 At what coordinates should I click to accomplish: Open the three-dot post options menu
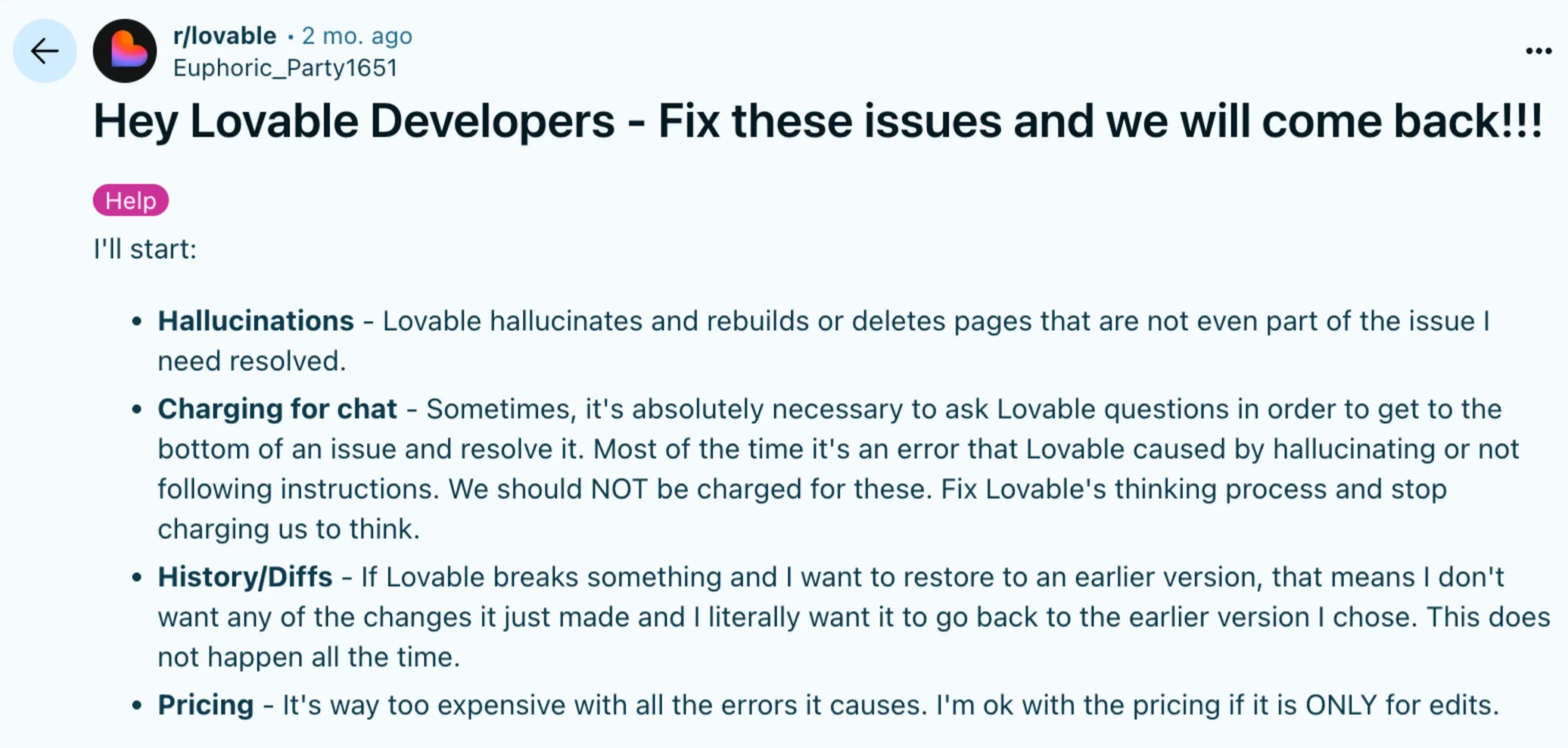1538,51
